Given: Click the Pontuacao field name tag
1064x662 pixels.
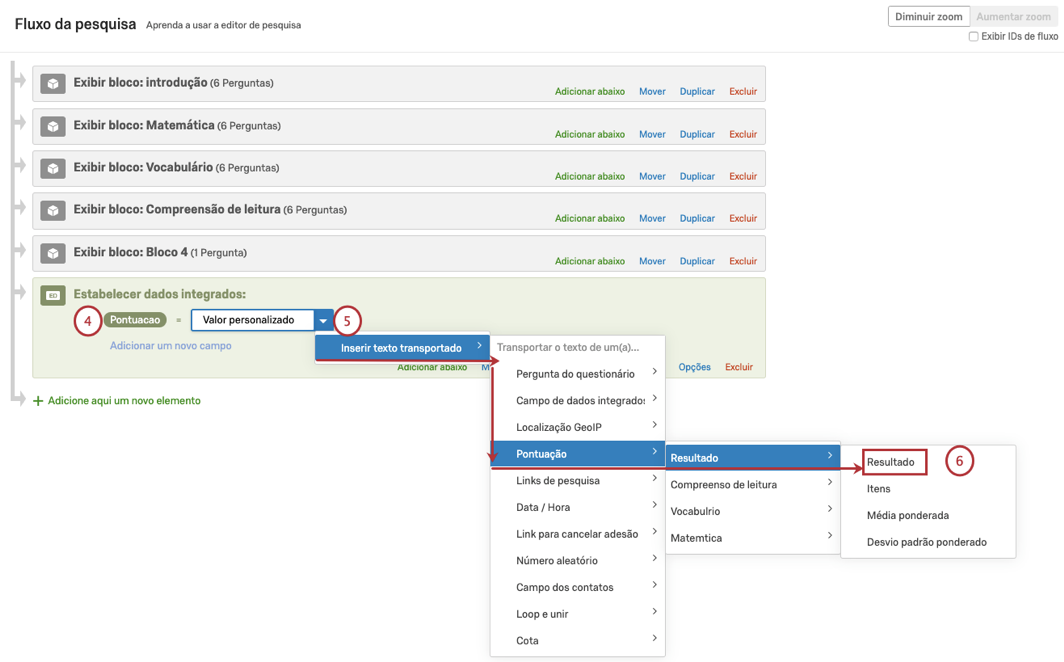Looking at the screenshot, I should tap(135, 320).
